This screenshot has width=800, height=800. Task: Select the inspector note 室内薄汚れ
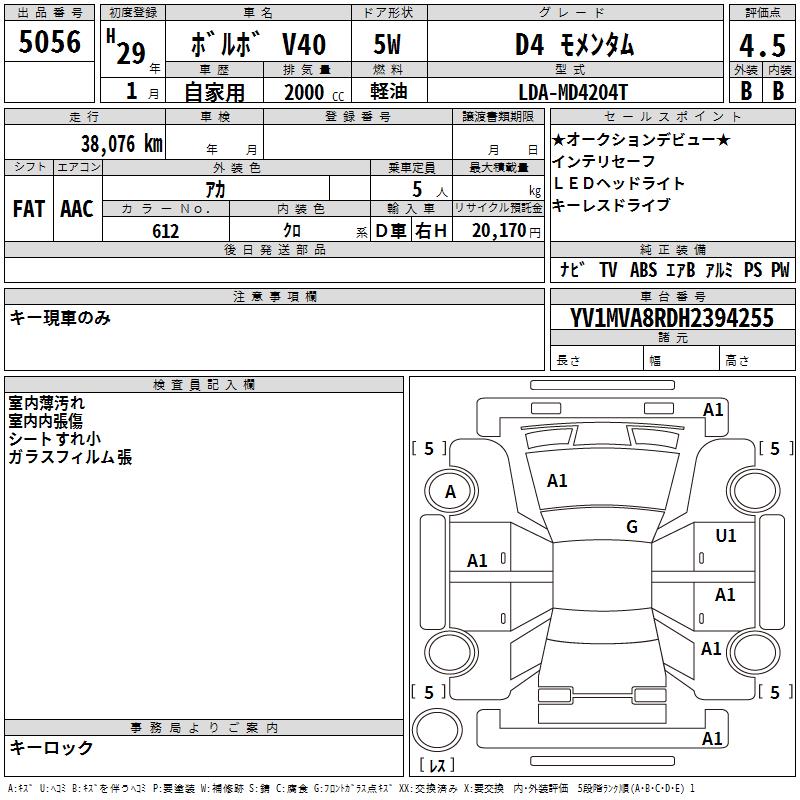pyautogui.click(x=46, y=403)
